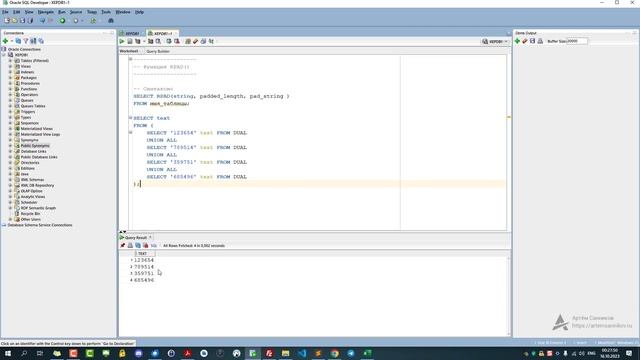Viewport: 640px width, 360px height.
Task: Click the TEXT column header in results
Action: coord(145,253)
